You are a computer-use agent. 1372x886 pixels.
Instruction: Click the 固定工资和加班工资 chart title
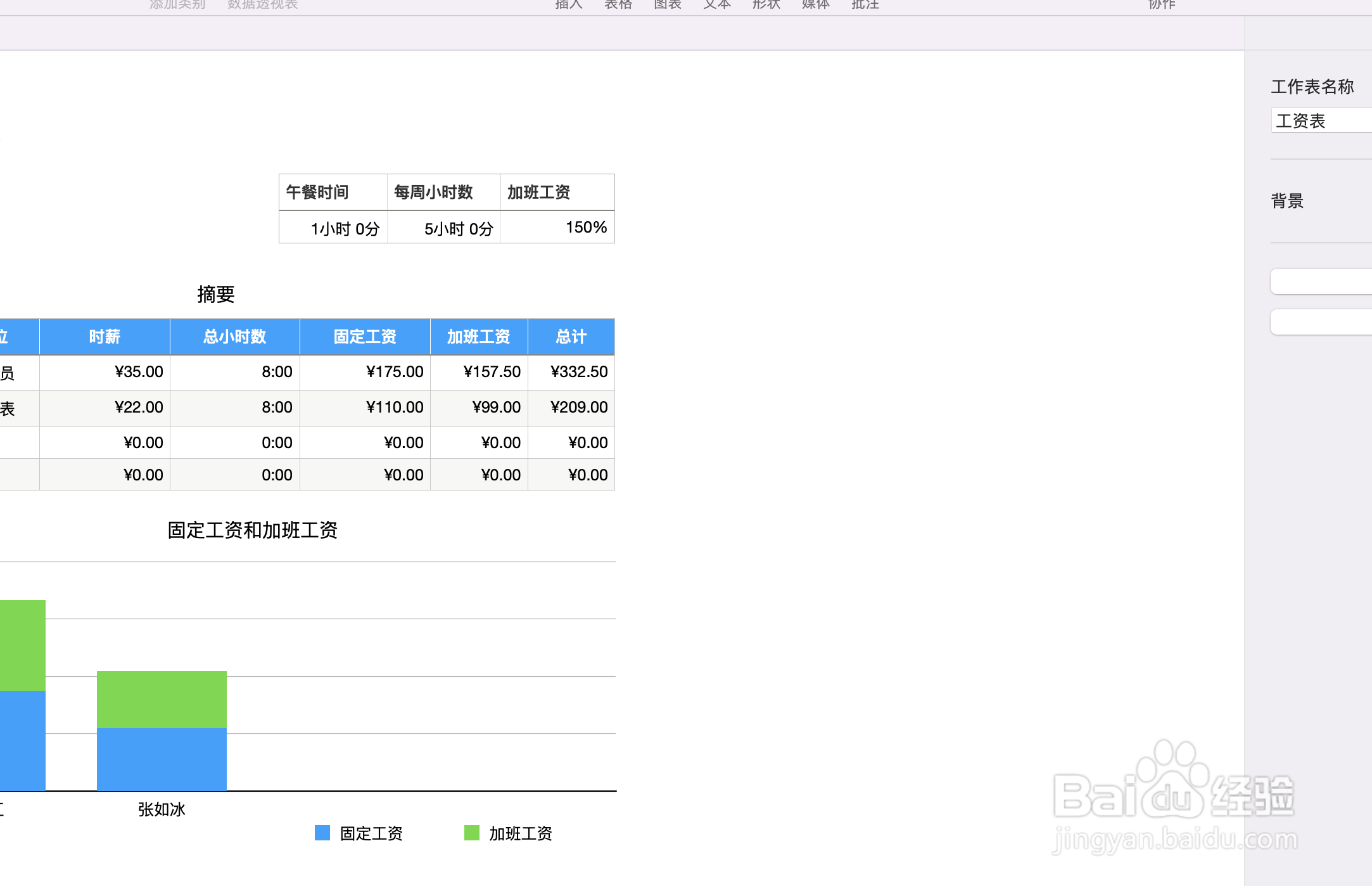click(252, 530)
